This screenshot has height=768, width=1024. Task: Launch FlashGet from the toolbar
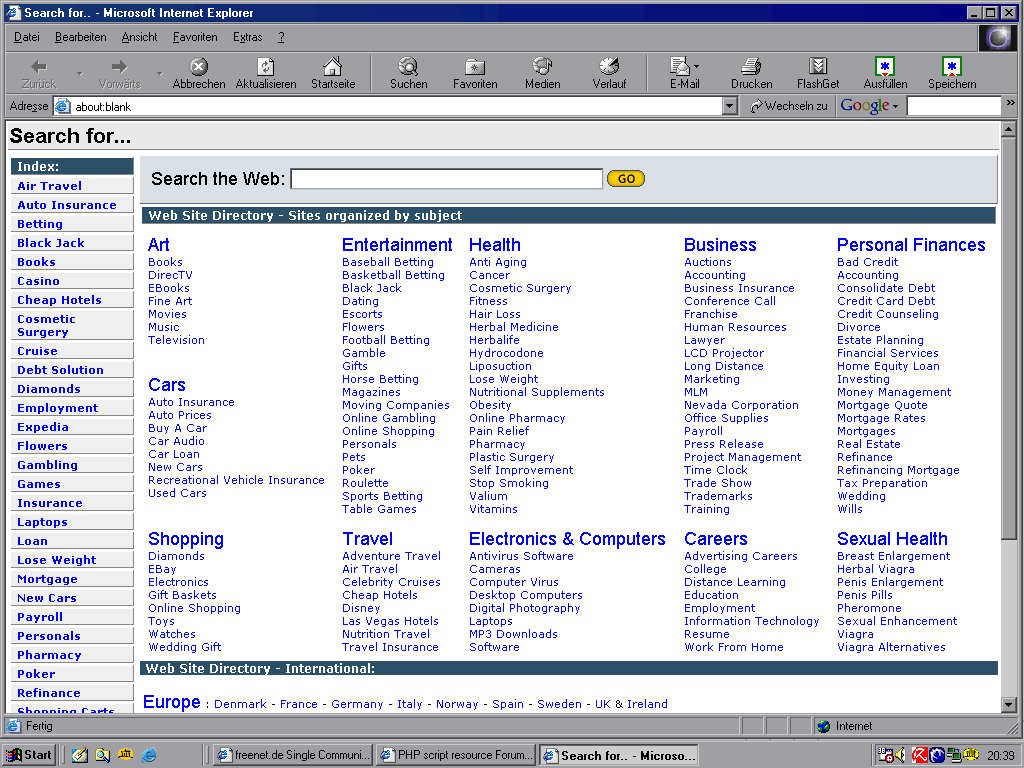coord(818,67)
